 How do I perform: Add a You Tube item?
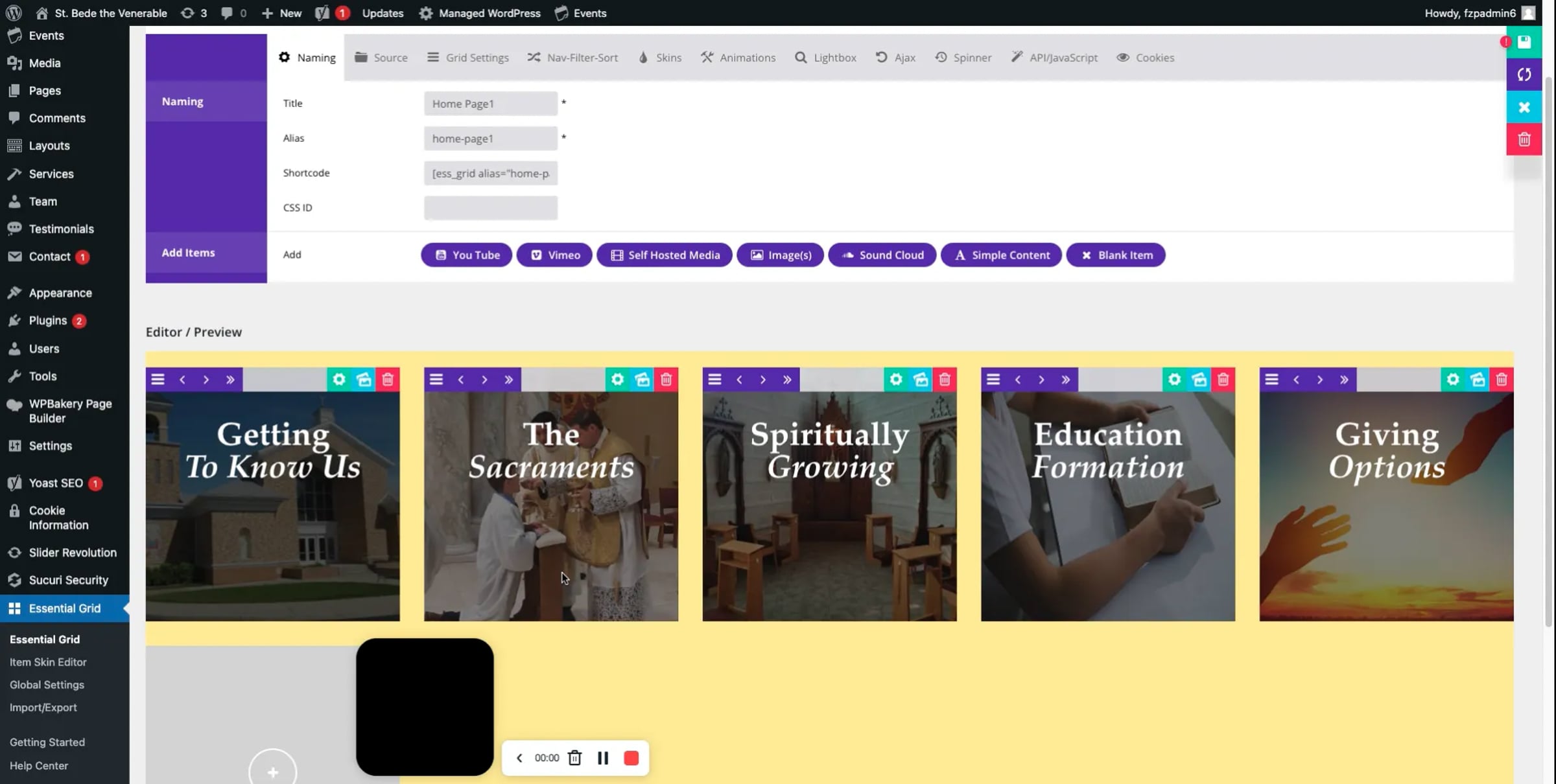pos(466,255)
